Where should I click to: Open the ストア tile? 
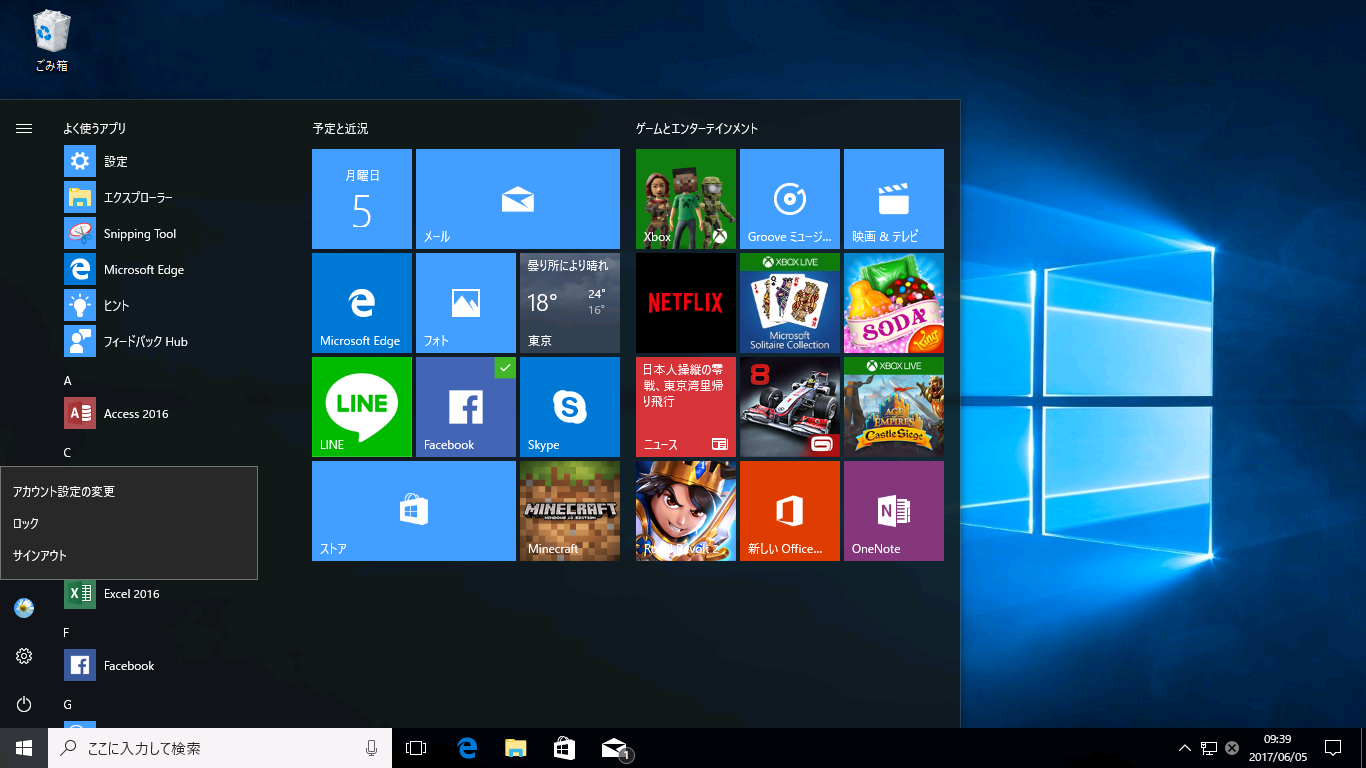(x=414, y=511)
